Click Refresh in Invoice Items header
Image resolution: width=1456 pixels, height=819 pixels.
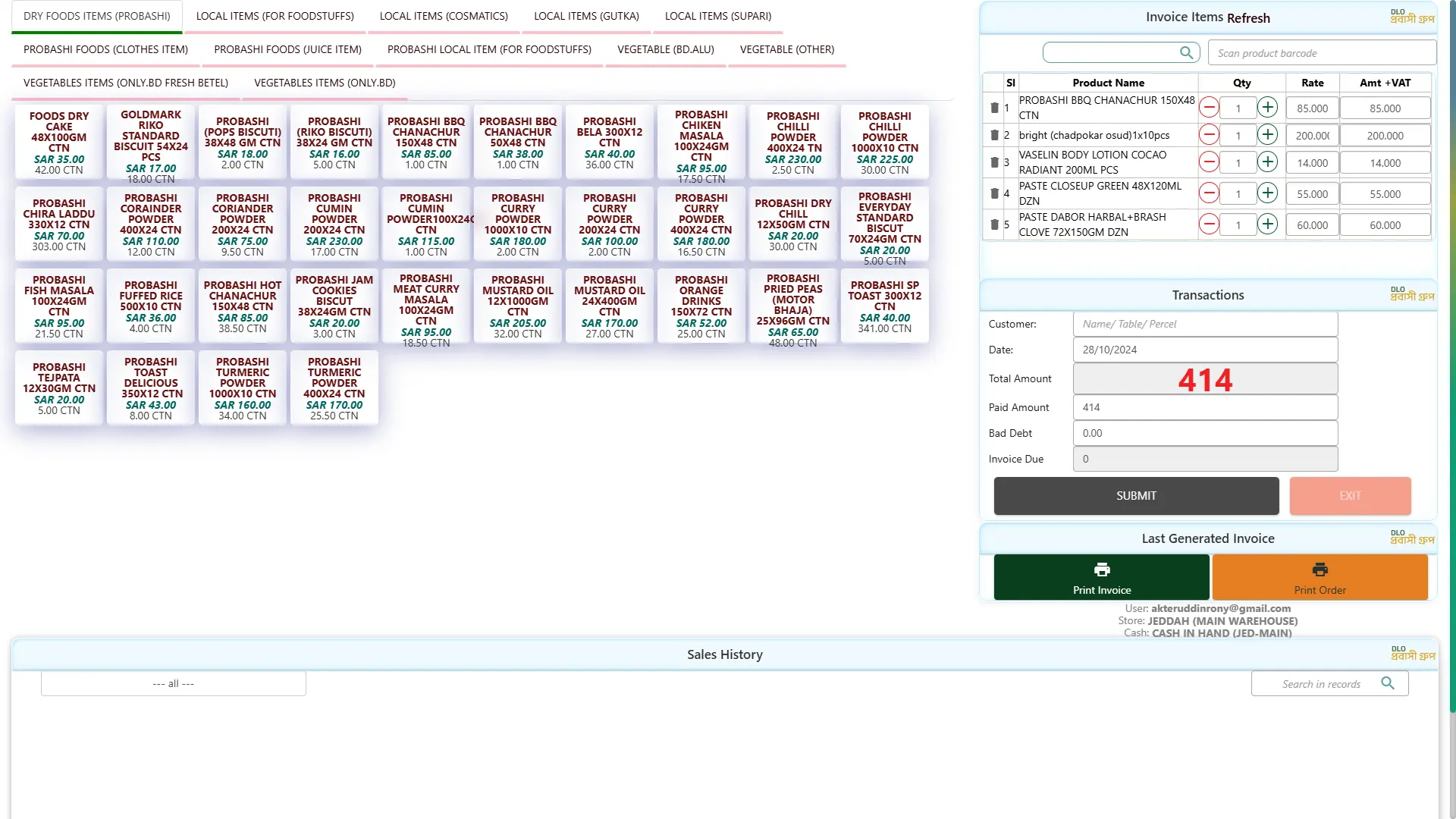pyautogui.click(x=1248, y=18)
